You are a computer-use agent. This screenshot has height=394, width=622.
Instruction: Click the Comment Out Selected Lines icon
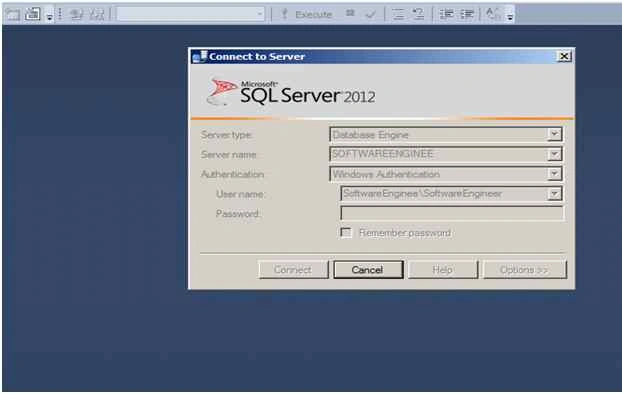[398, 14]
